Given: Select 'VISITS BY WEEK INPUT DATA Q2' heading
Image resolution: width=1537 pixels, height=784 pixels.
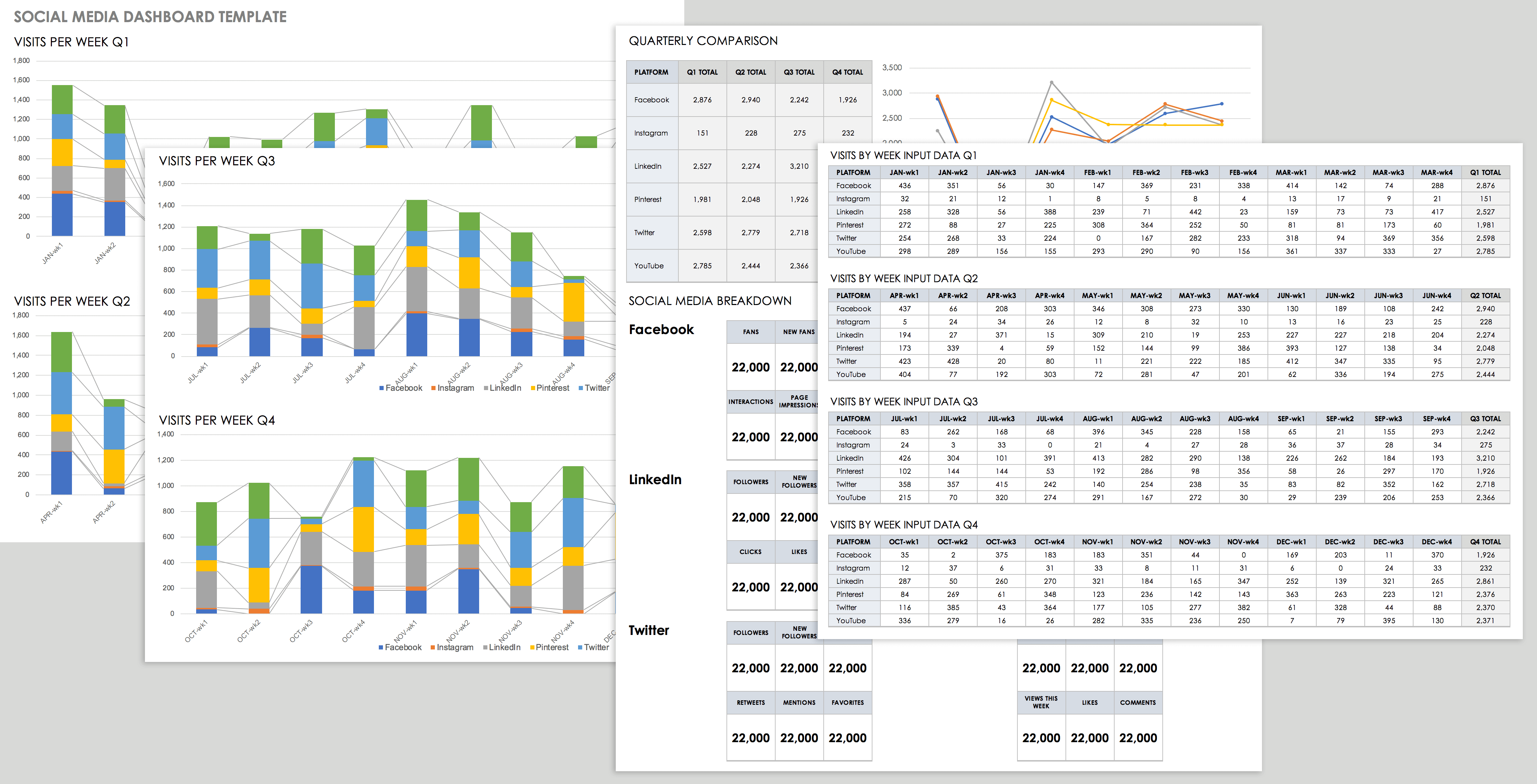Looking at the screenshot, I should click(x=904, y=279).
